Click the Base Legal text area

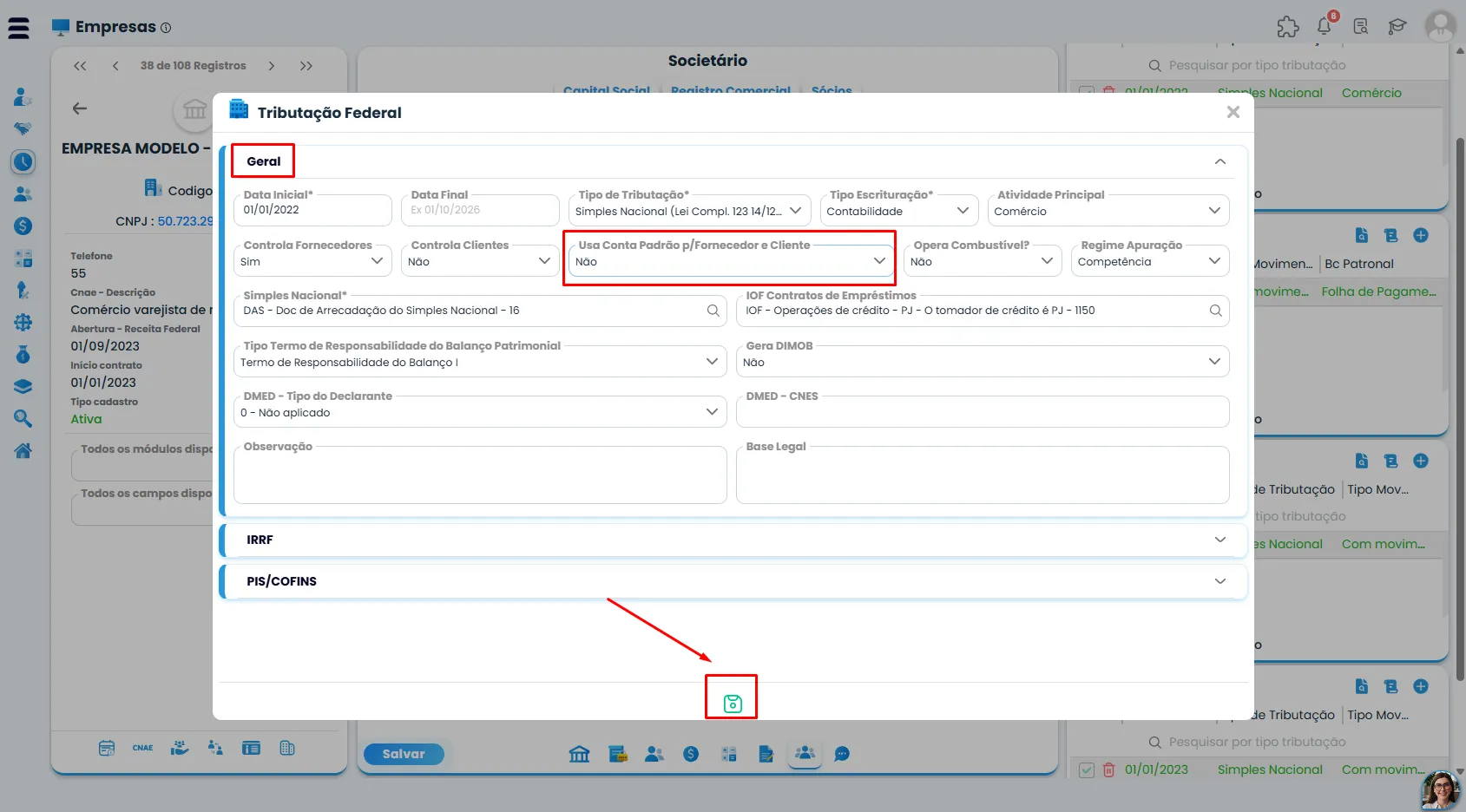point(982,475)
